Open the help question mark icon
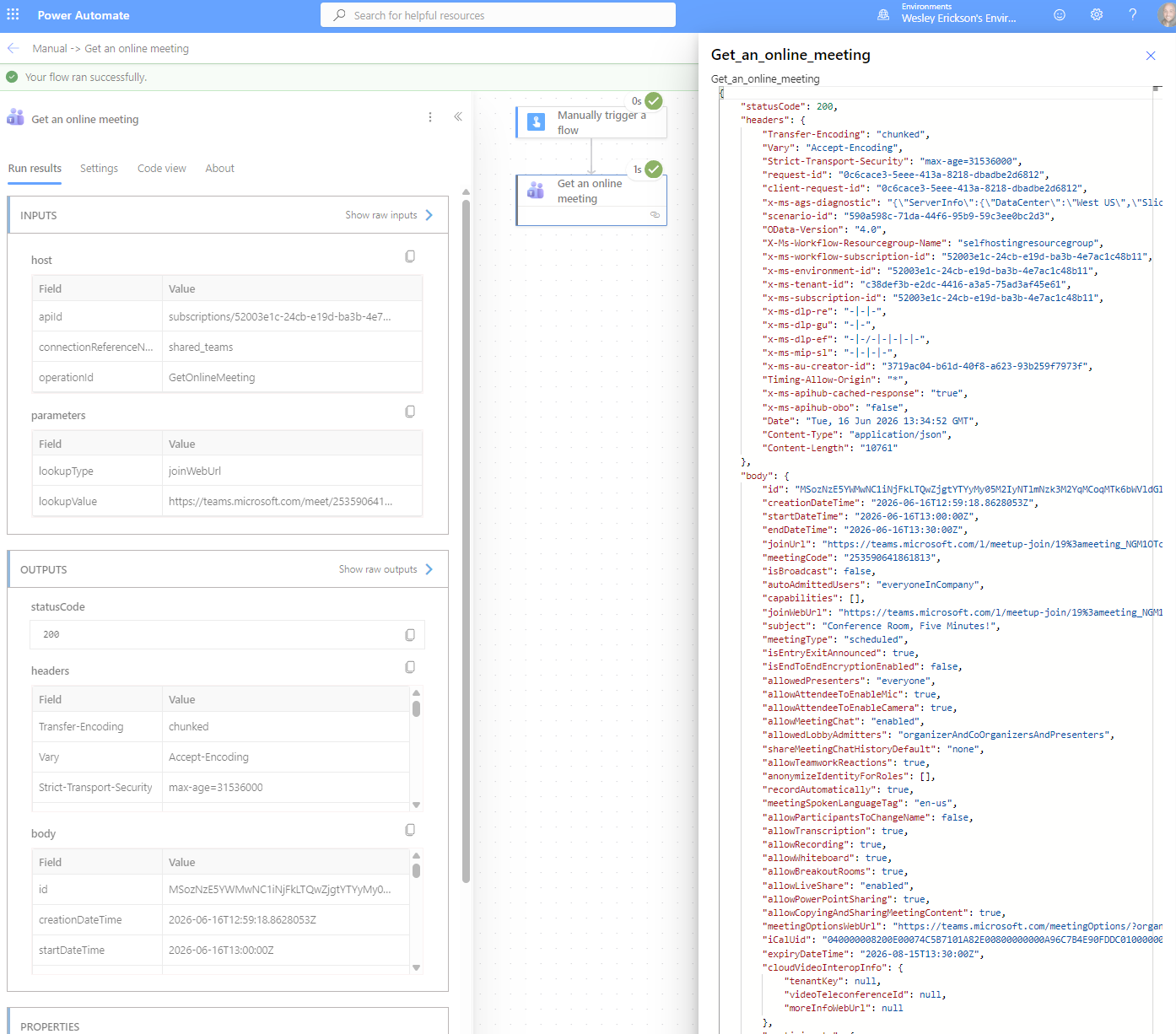Screen dimensions: 1176x1034 click(x=1133, y=15)
